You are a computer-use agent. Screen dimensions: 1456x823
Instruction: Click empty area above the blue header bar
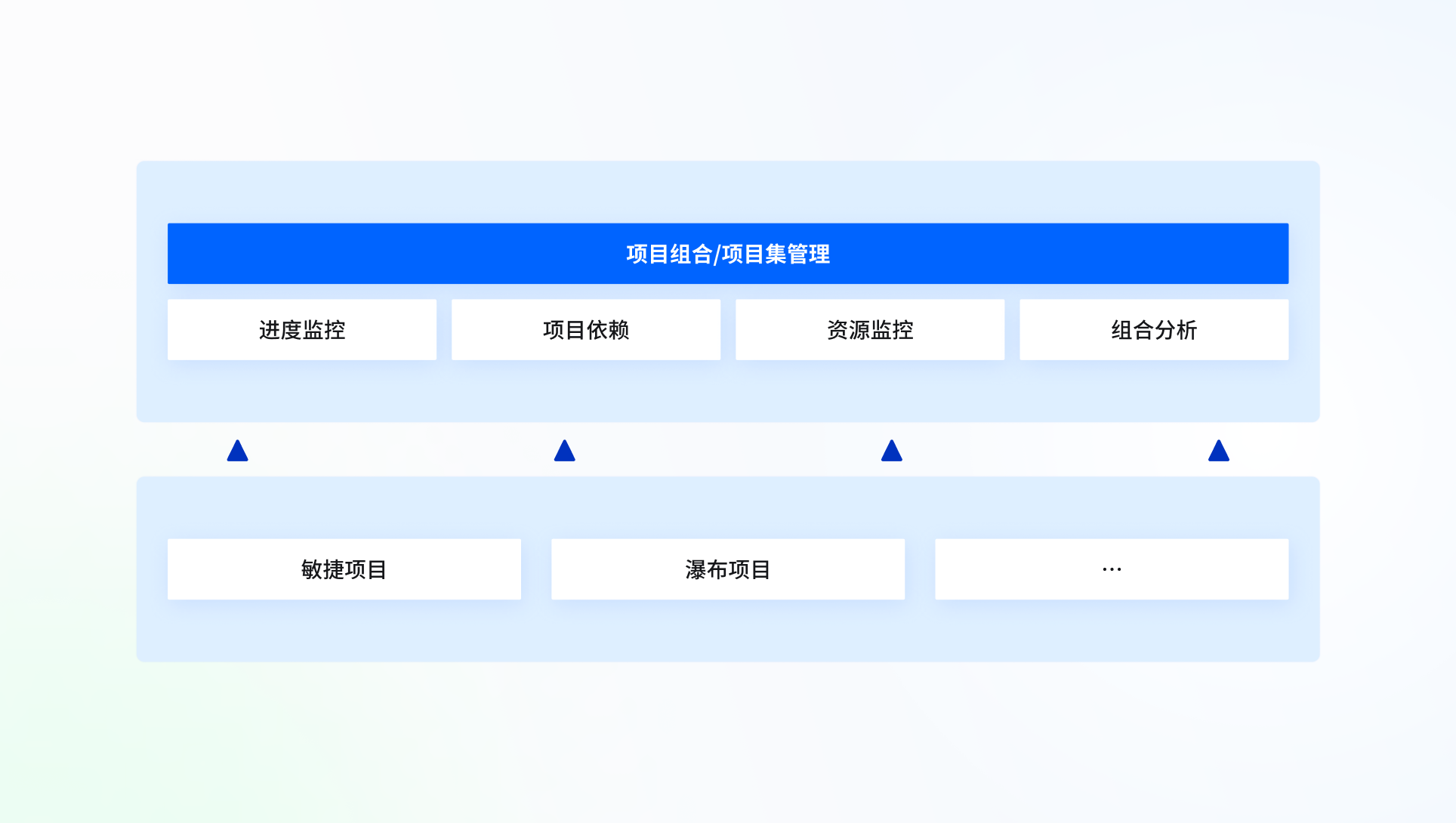(727, 192)
